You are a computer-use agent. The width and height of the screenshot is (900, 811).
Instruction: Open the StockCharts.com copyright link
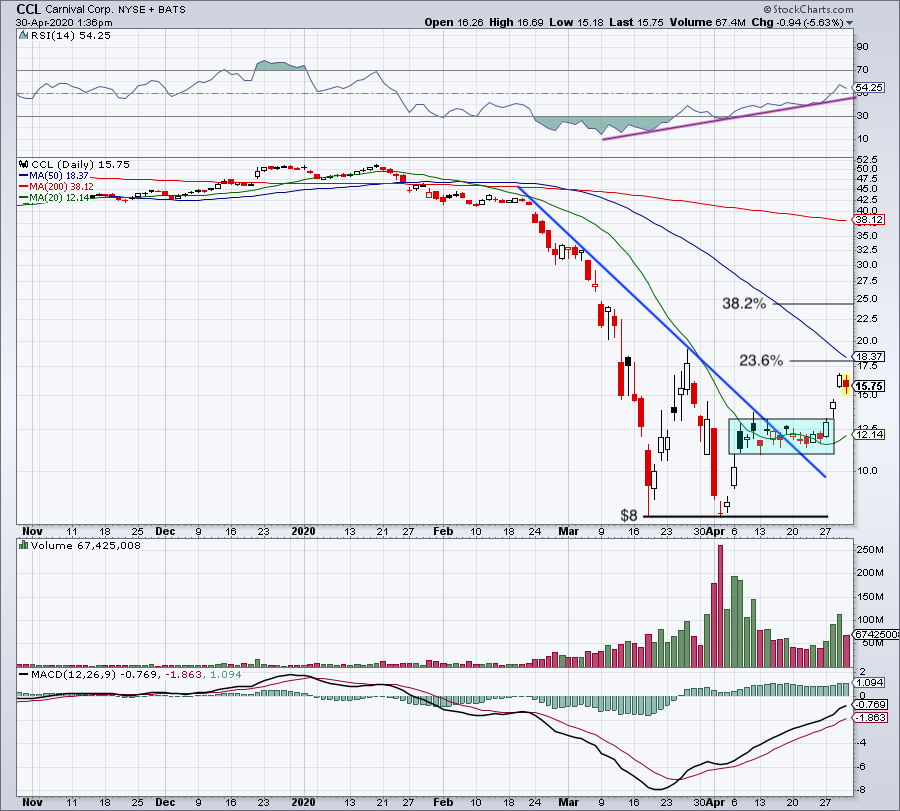pyautogui.click(x=809, y=9)
